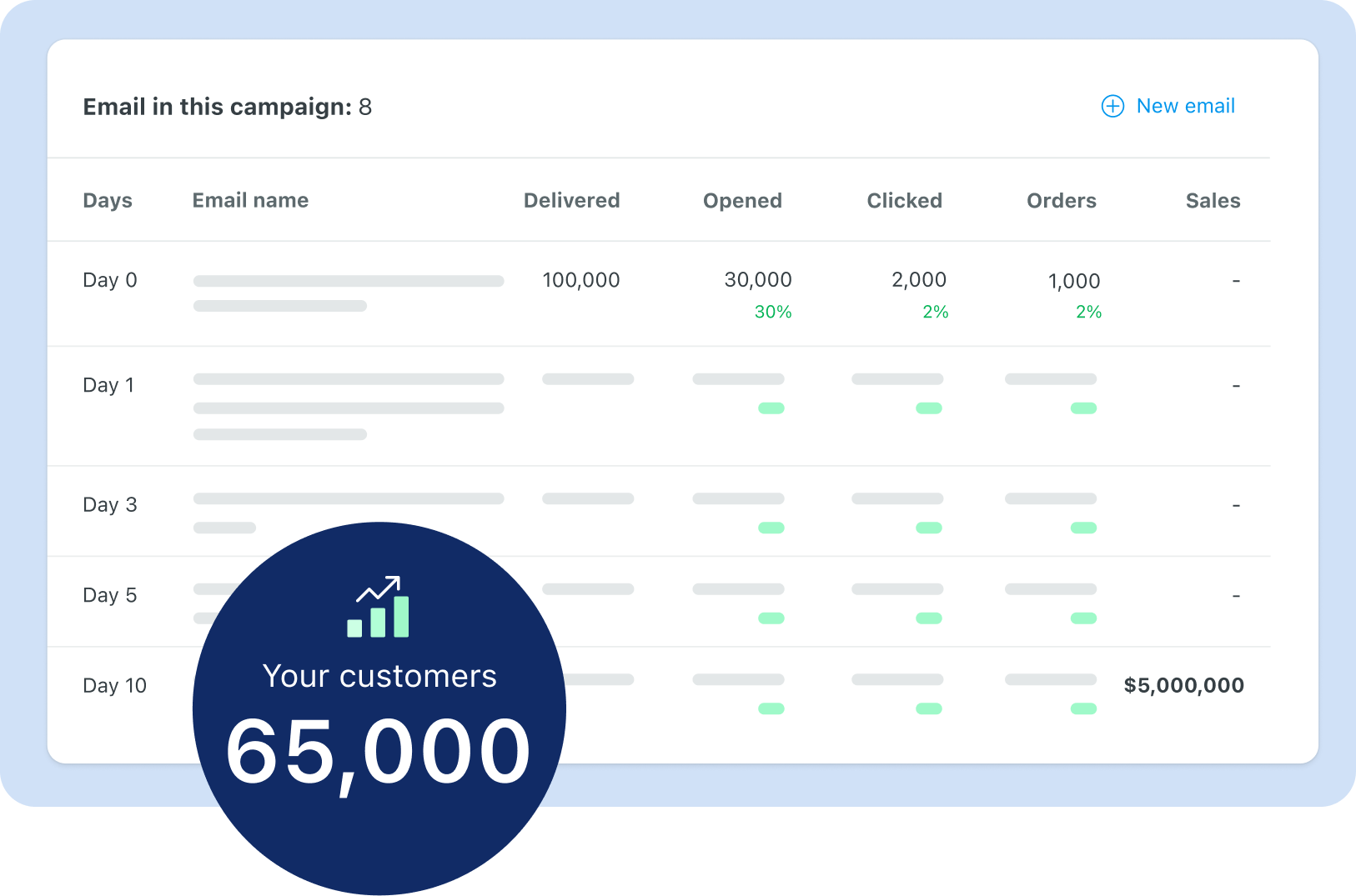Click the Email name column header
Viewport: 1356px width, 896px height.
(x=250, y=201)
